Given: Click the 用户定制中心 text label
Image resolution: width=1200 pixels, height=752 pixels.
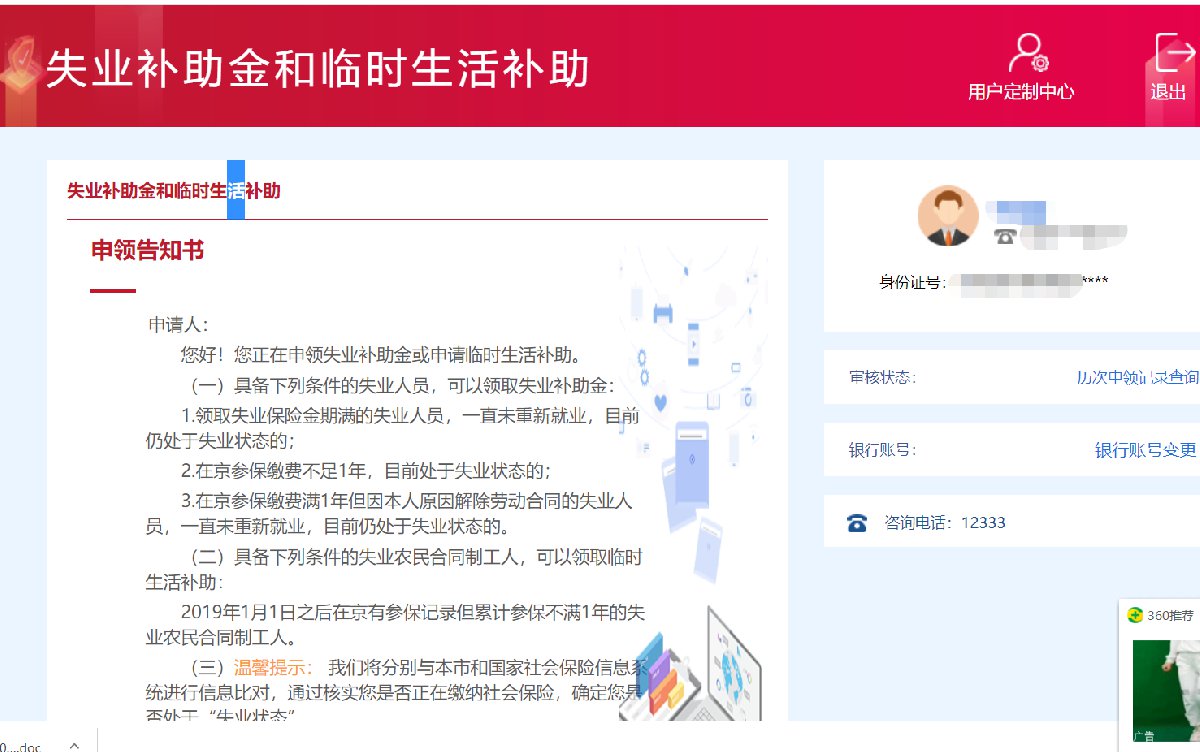Looking at the screenshot, I should [x=1021, y=92].
